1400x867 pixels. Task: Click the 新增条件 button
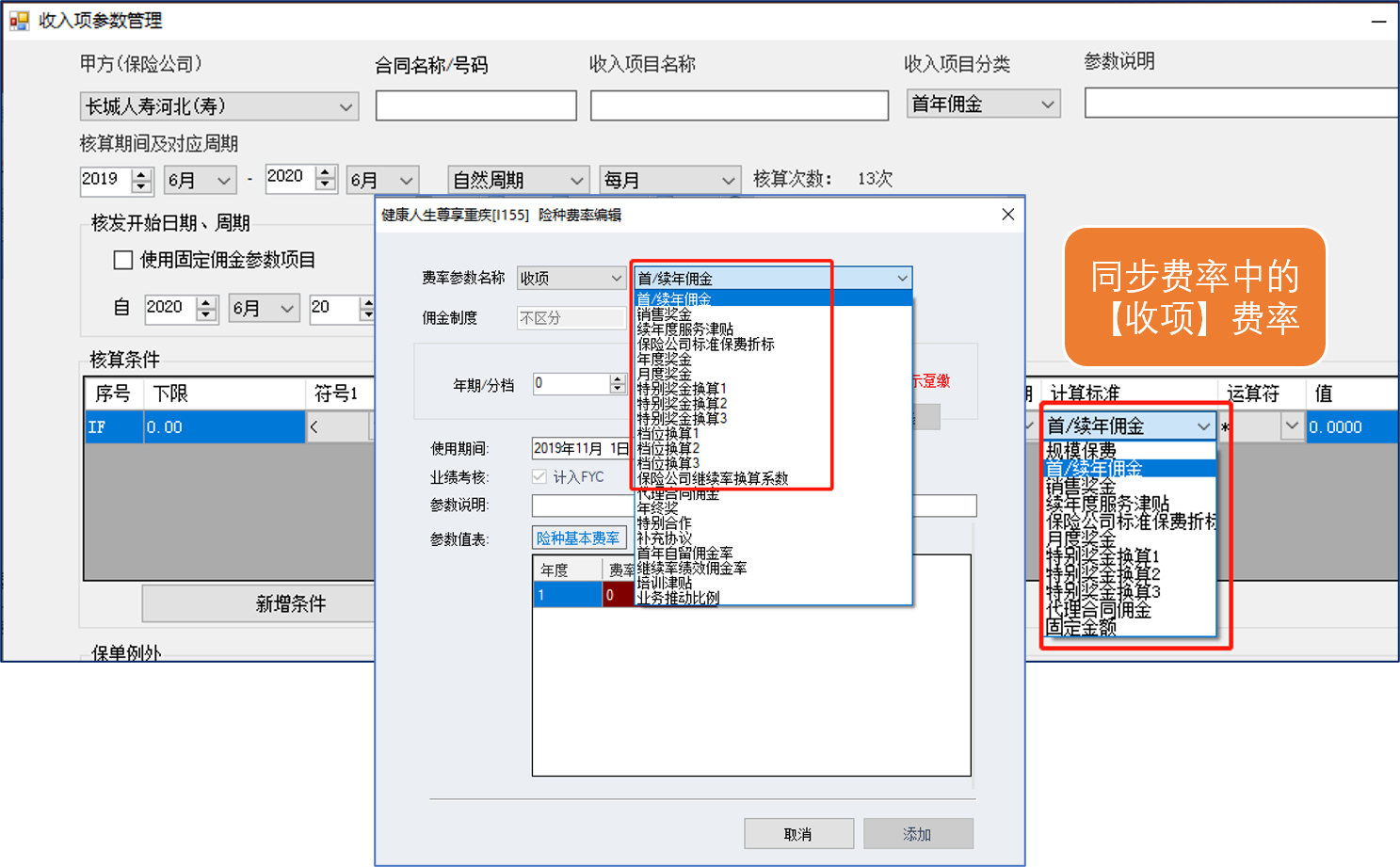tap(290, 603)
